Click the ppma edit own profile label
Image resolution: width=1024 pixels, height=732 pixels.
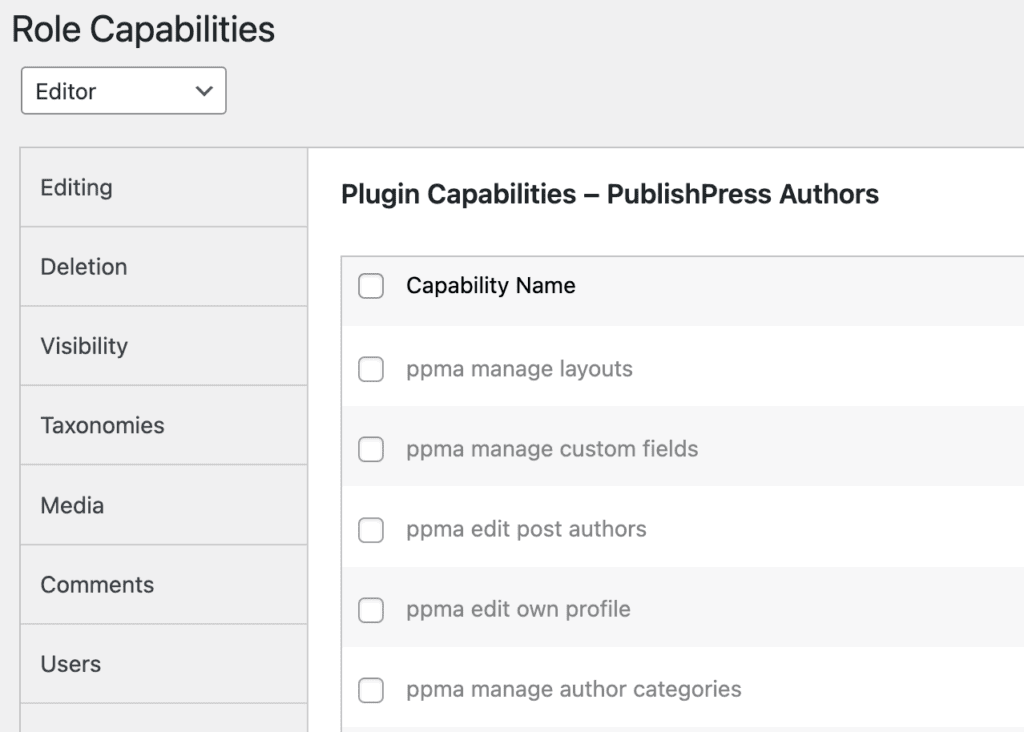(x=519, y=610)
